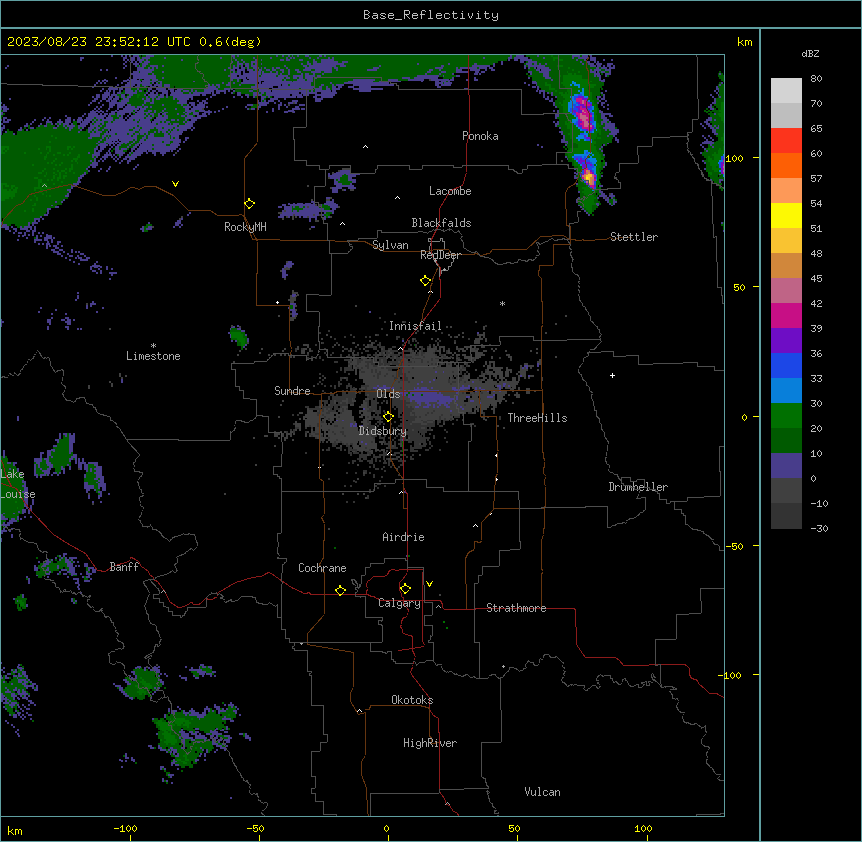Click the Limestone label

(x=153, y=356)
